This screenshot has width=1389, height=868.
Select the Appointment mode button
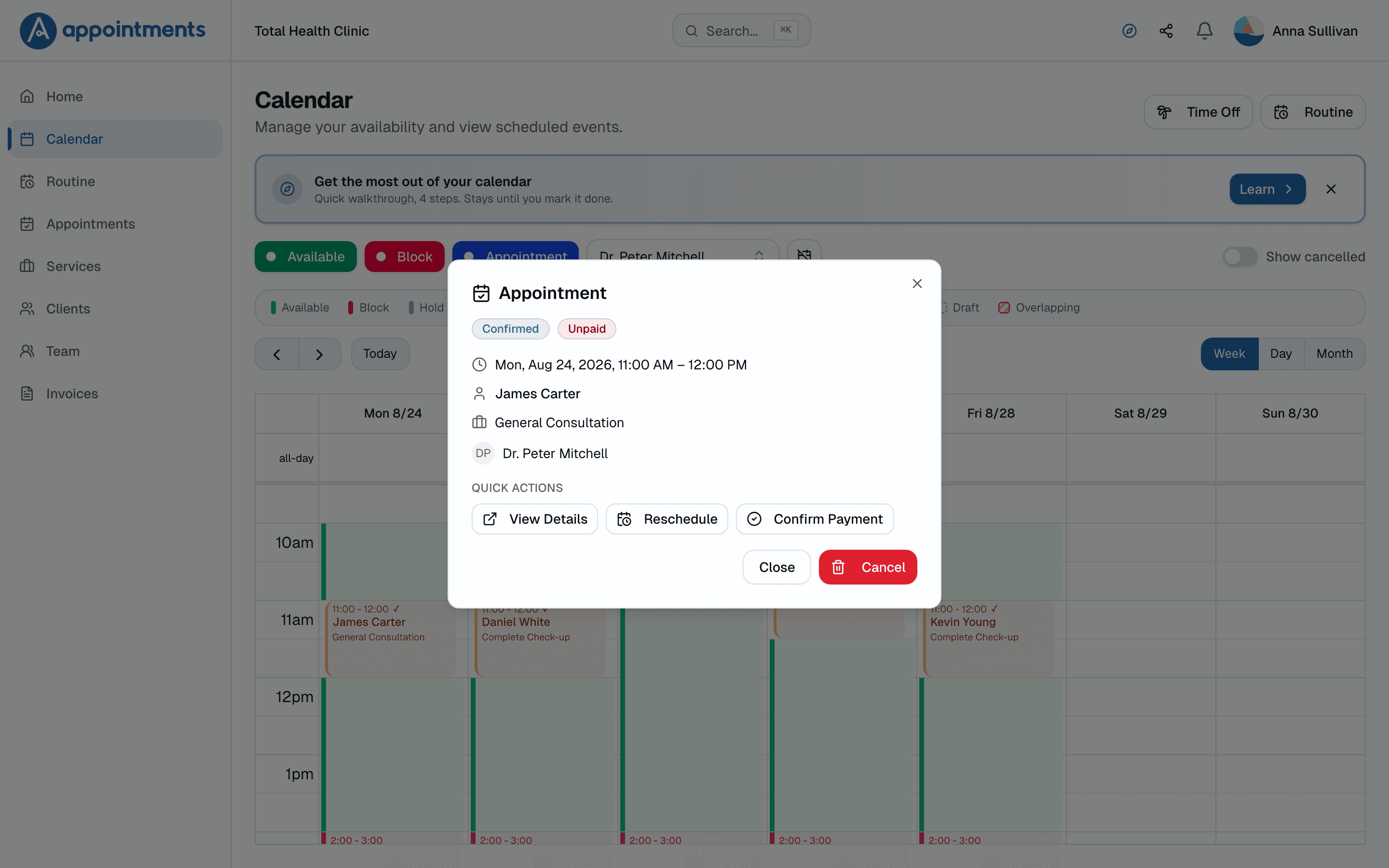point(515,251)
